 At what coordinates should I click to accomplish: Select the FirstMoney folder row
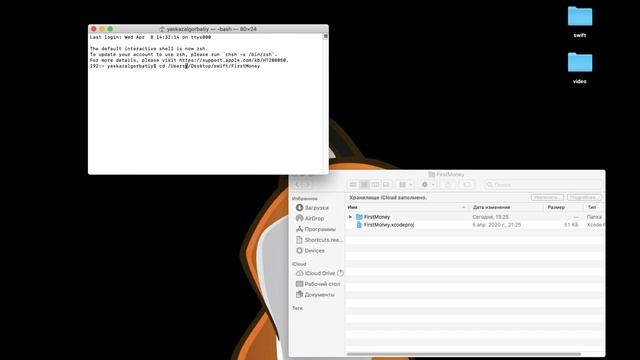click(x=475, y=217)
